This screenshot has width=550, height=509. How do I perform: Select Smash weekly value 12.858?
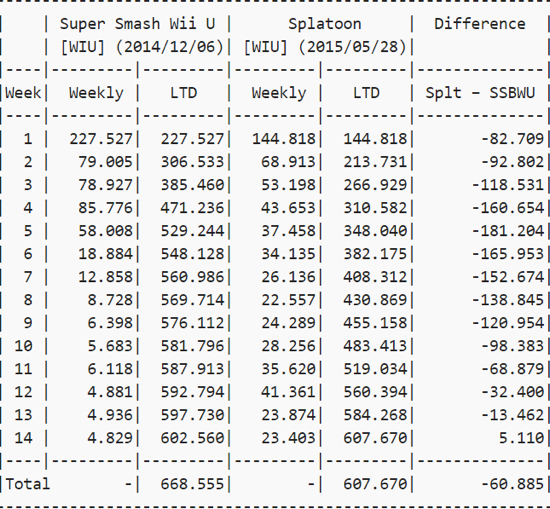106,277
